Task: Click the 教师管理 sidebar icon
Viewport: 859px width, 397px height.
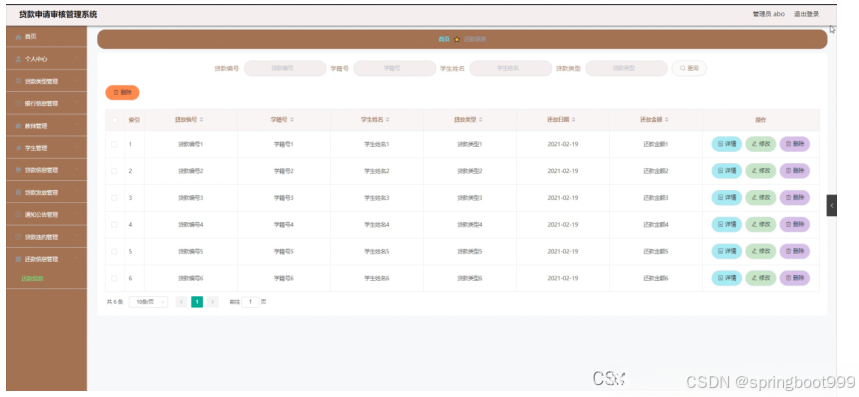Action: (x=18, y=125)
